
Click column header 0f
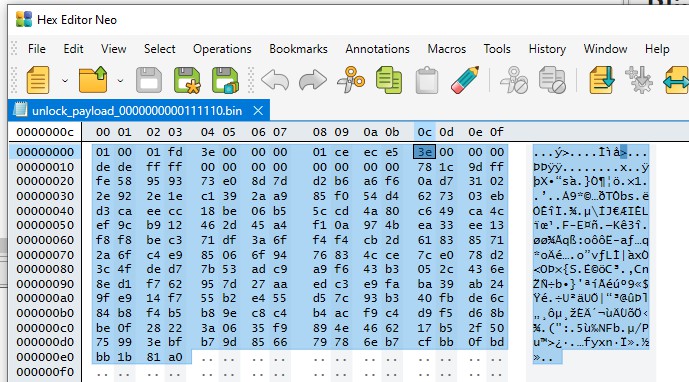[x=497, y=132]
